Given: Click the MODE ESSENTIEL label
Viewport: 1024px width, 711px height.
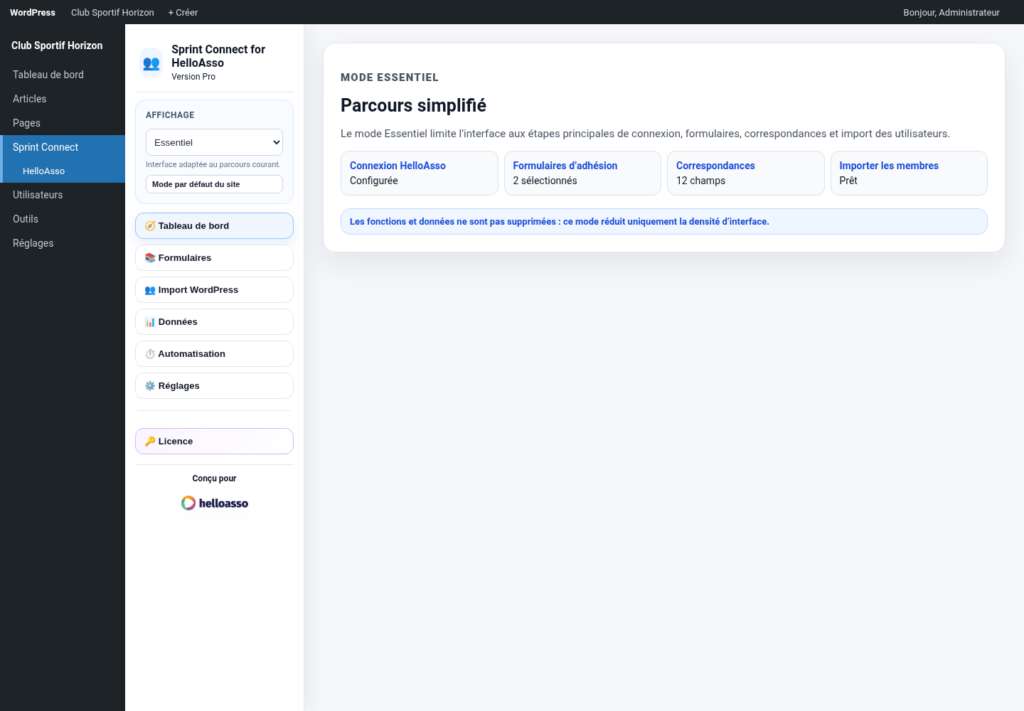Looking at the screenshot, I should pyautogui.click(x=389, y=77).
